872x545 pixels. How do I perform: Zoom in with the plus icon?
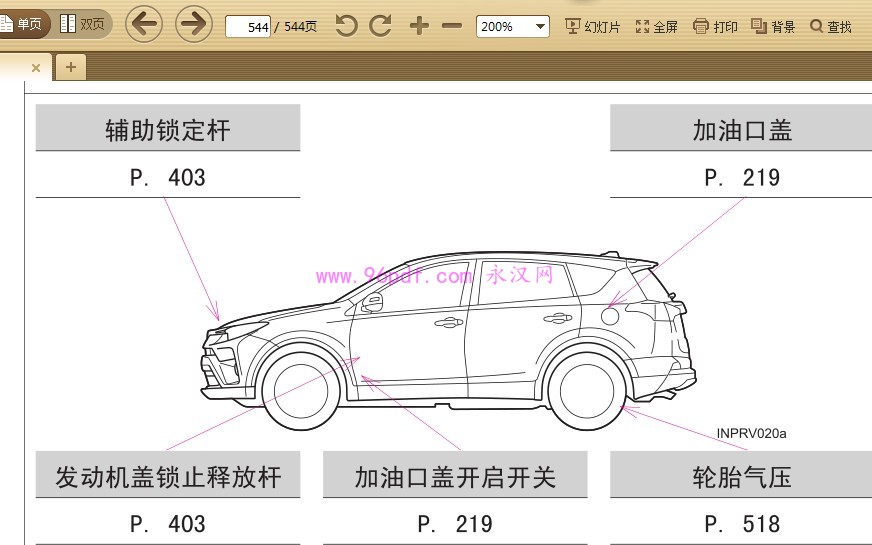pos(419,26)
